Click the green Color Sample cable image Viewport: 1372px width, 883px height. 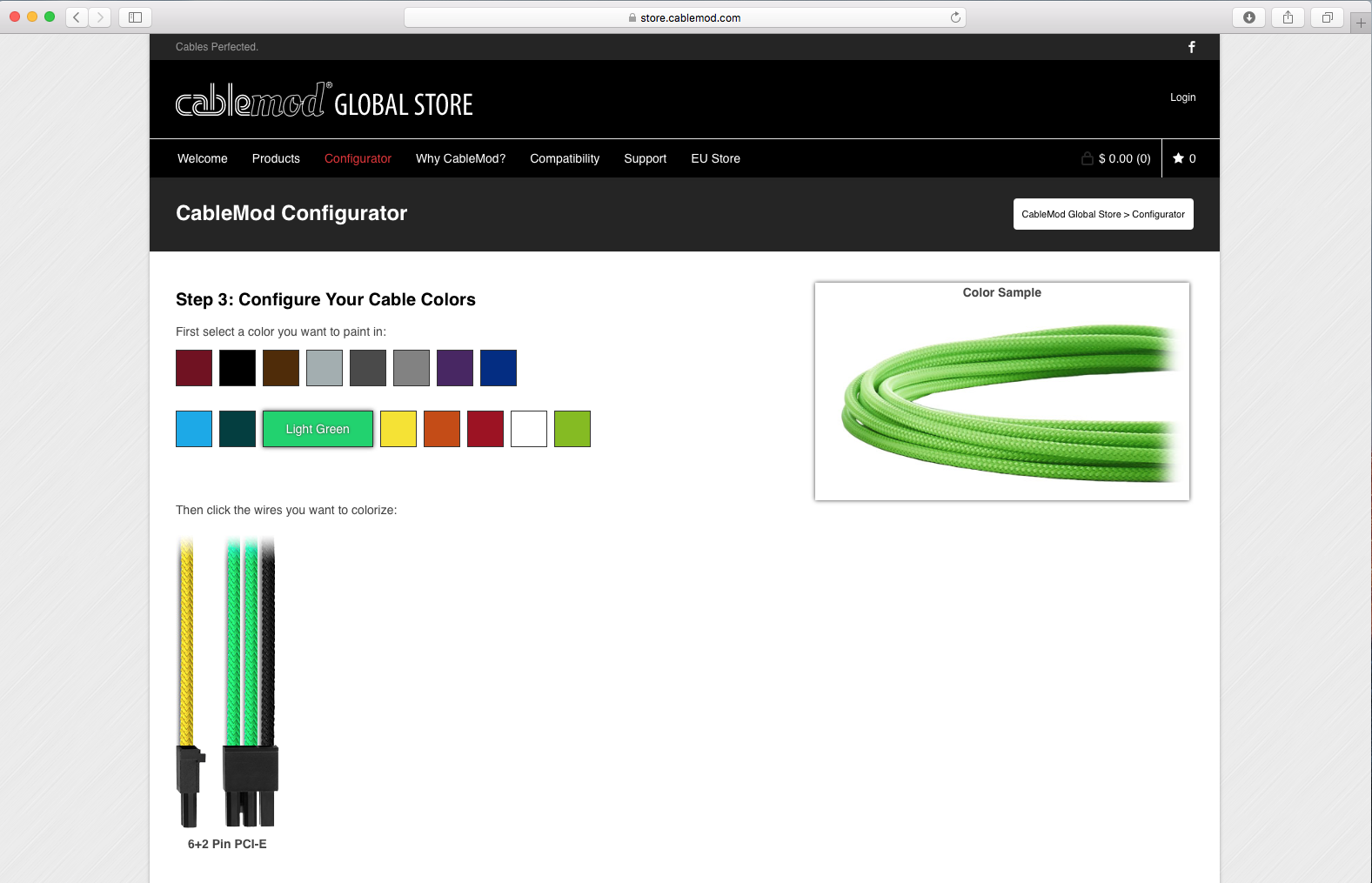click(x=1009, y=402)
